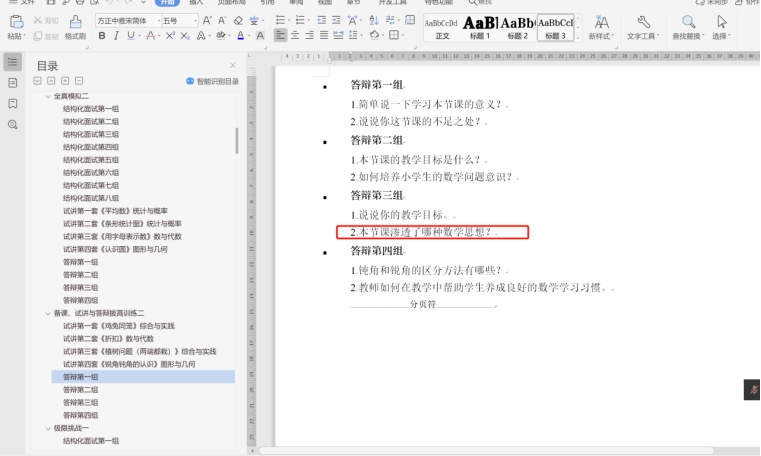
Task: Open the font size dropdown 五号
Action: click(177, 20)
